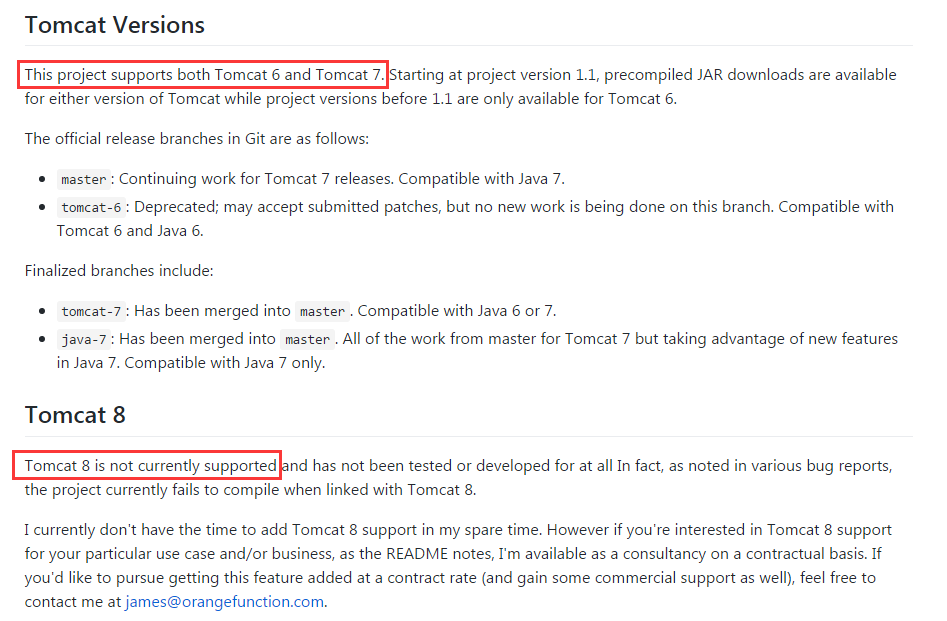Click the bullet point before java-7

coord(42,339)
